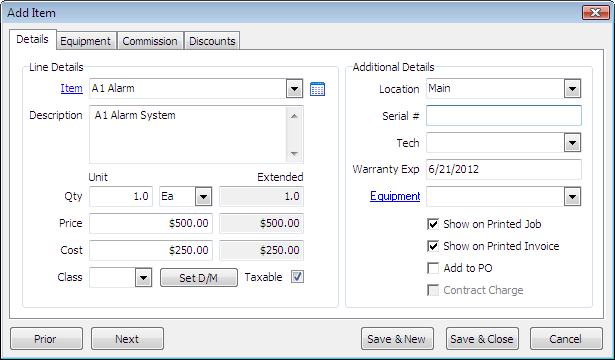Uncheck Show on Printed Invoice

(x=433, y=246)
